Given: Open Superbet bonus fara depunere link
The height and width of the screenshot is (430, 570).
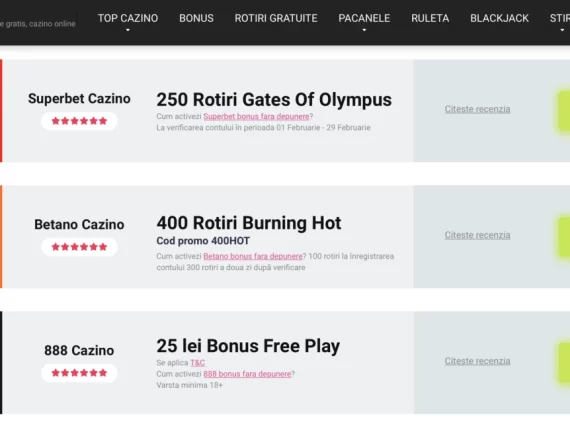Looking at the screenshot, I should (256, 116).
